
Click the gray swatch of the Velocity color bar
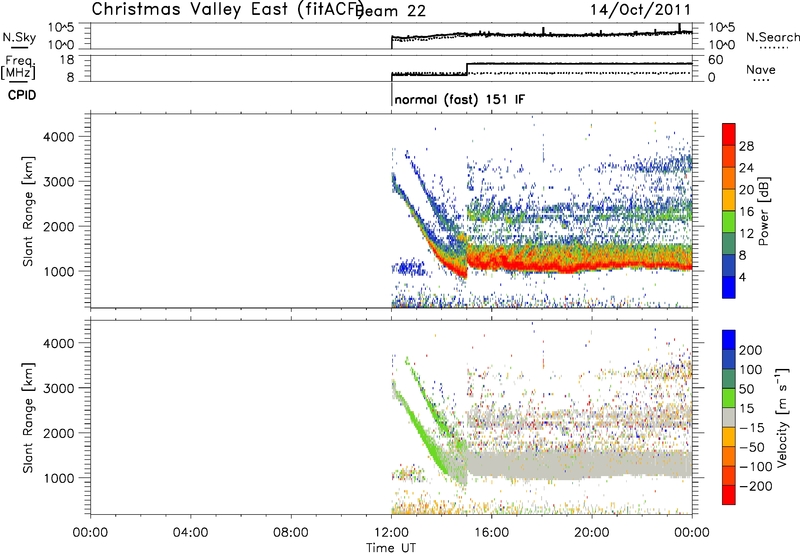pyautogui.click(x=729, y=417)
